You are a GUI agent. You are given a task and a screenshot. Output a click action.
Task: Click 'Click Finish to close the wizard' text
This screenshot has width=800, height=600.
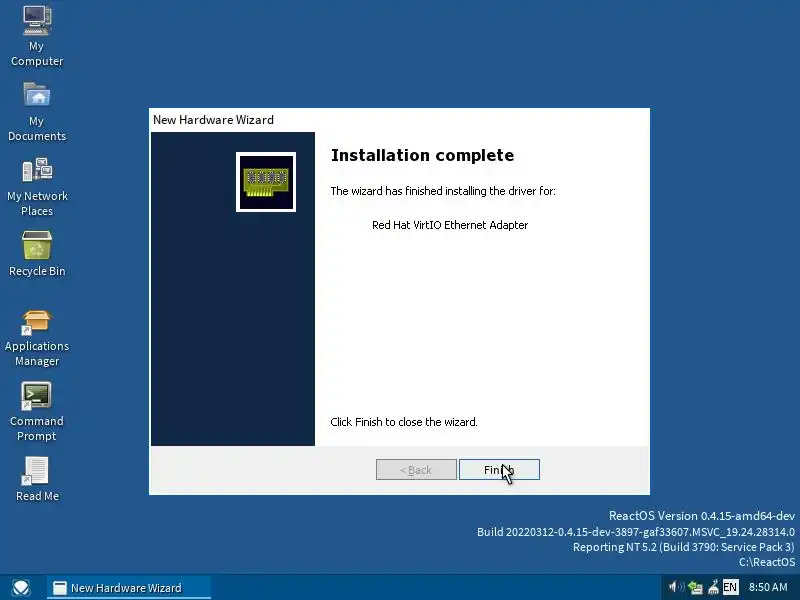[404, 422]
